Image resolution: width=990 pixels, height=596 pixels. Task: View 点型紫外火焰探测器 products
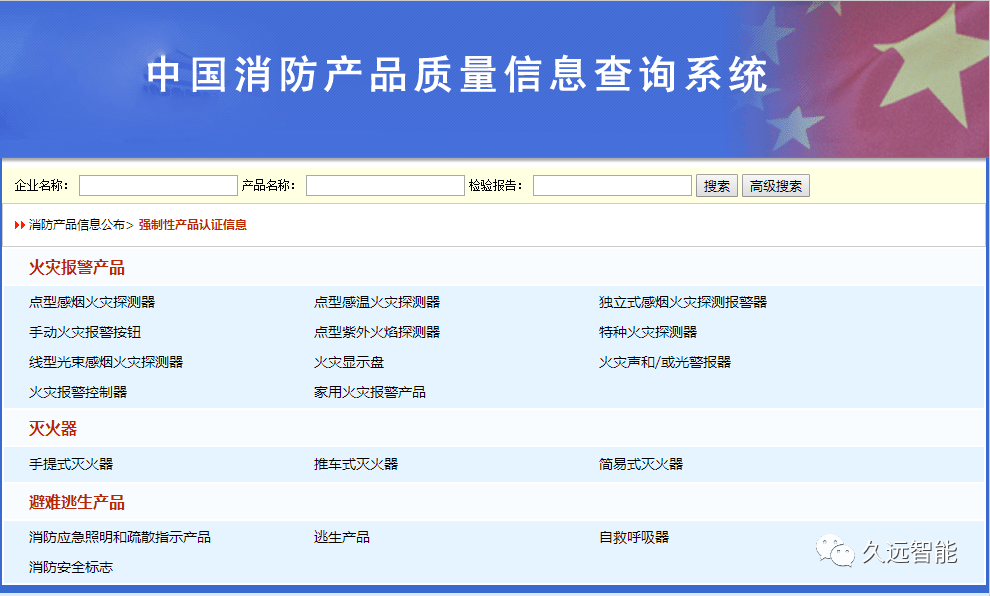376,332
